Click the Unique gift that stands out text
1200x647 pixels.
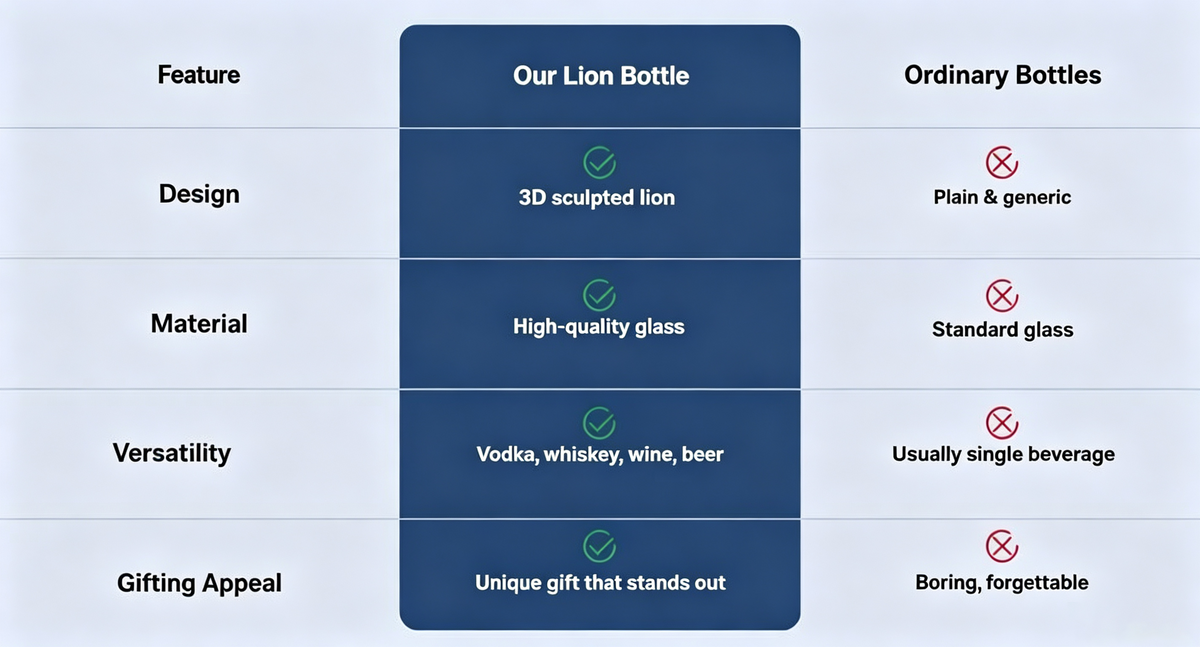coord(600,582)
